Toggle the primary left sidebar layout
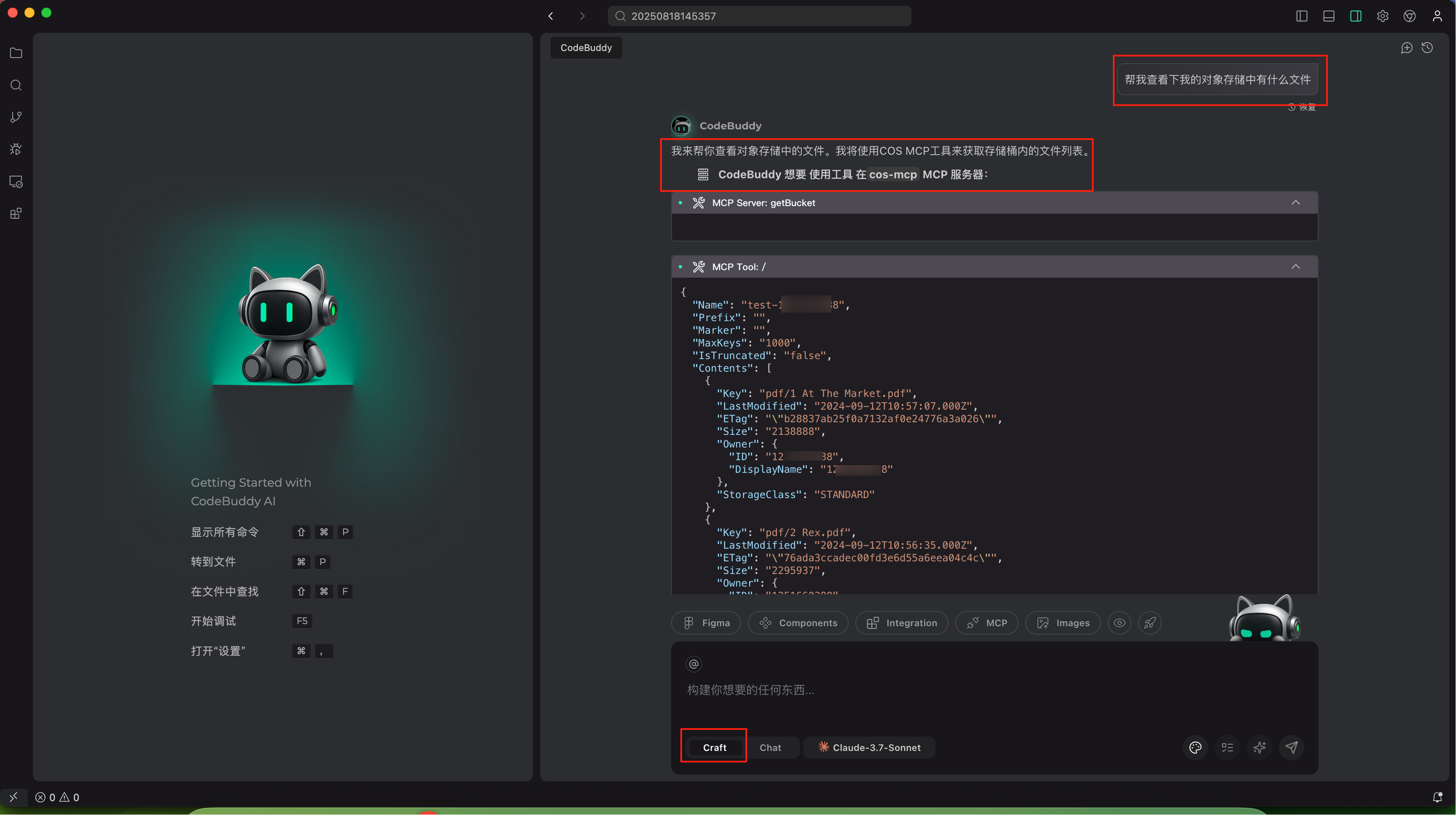 tap(1302, 16)
